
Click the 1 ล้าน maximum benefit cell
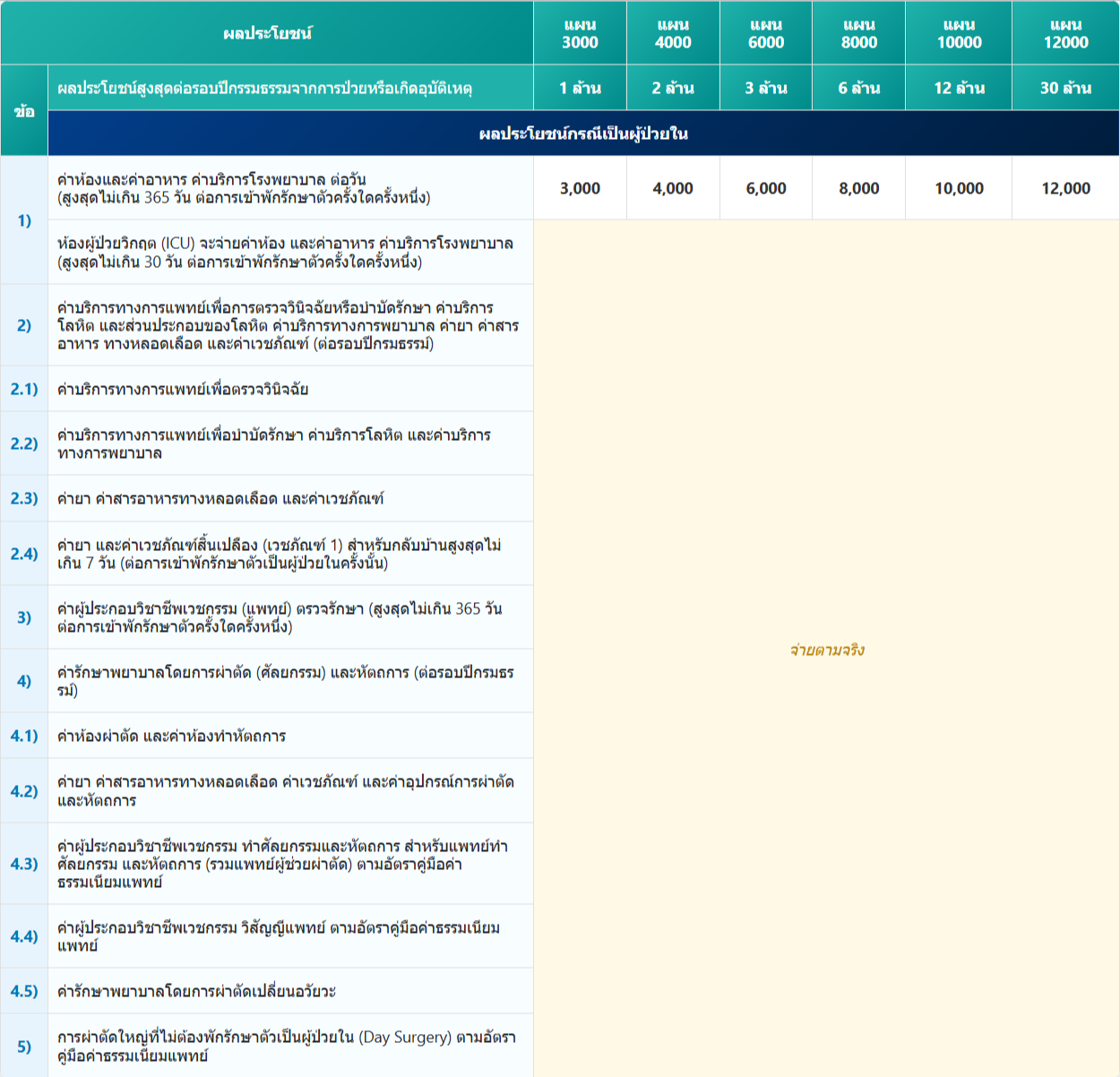[580, 88]
